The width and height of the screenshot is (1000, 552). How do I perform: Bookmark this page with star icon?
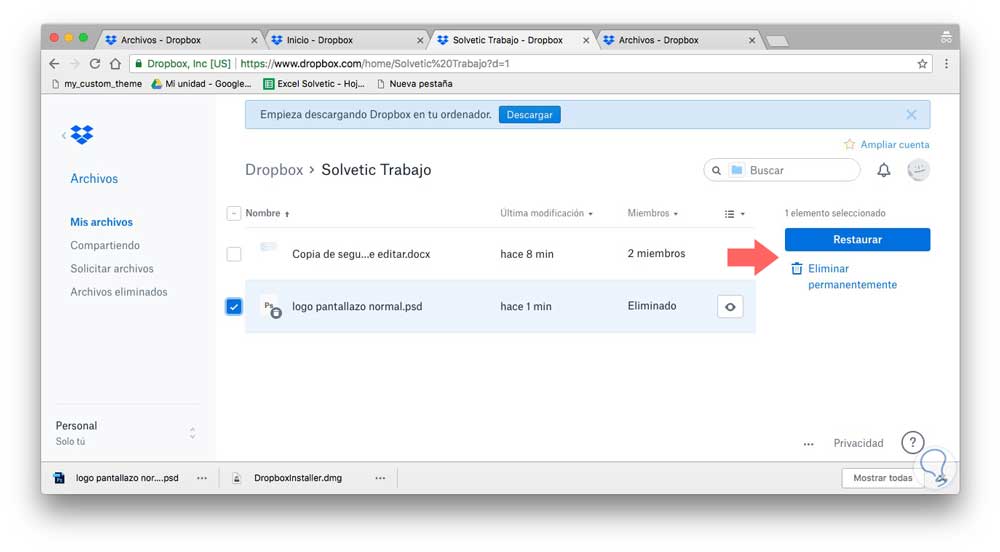click(922, 64)
